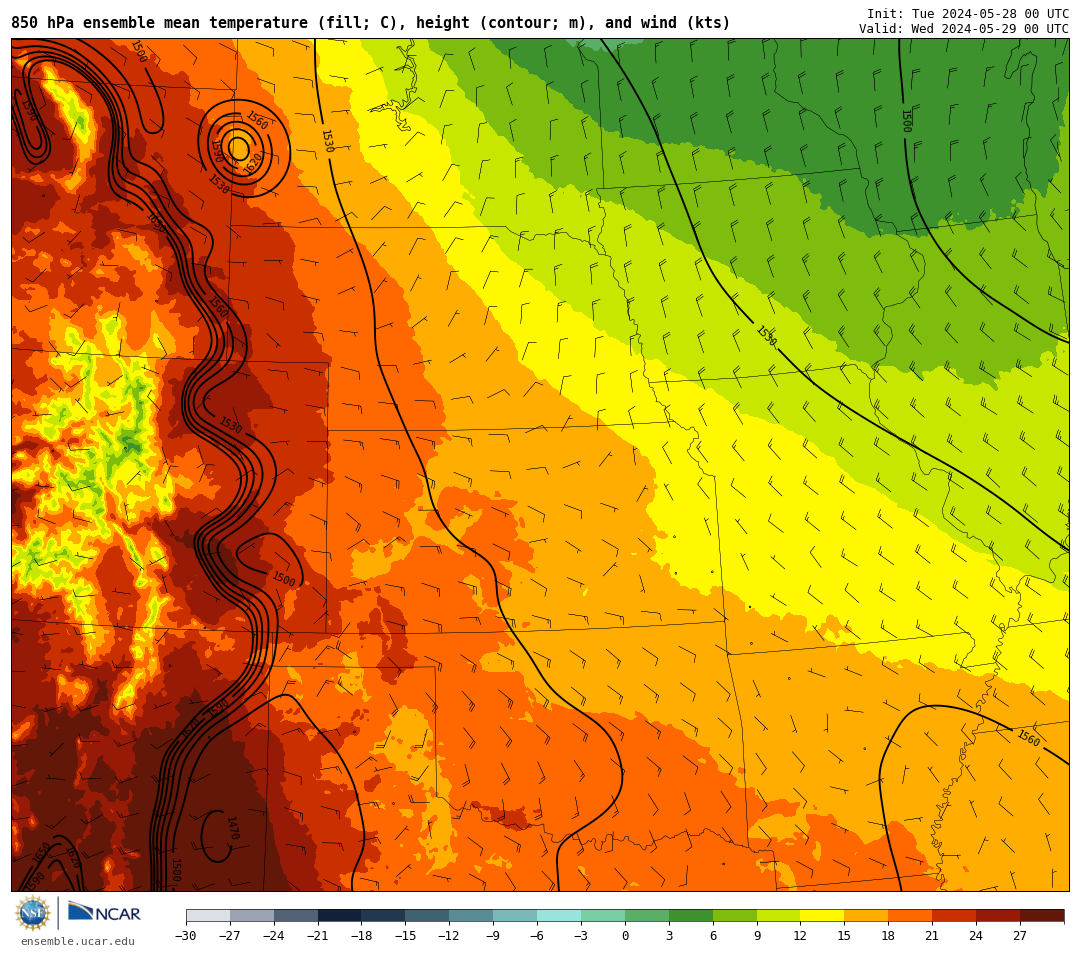Click the chart title text starting '850 hPa ensemble mean'
This screenshot has width=1080, height=954.
[x=371, y=23]
